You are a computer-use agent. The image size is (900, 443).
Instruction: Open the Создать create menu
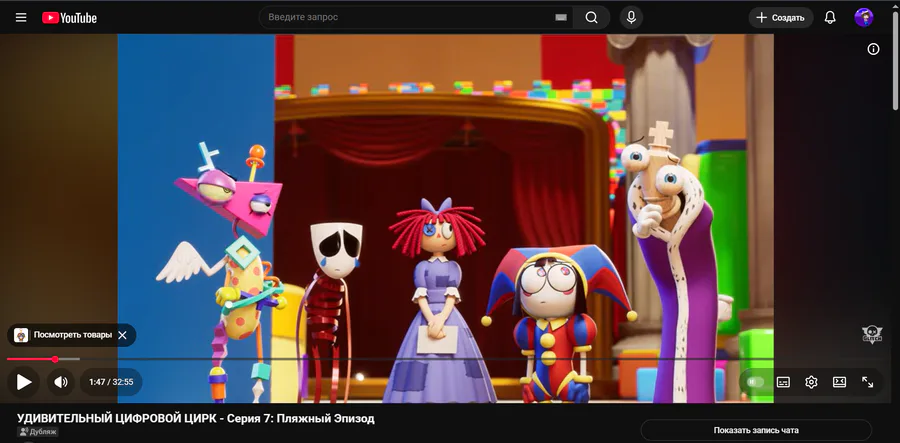[x=781, y=18]
